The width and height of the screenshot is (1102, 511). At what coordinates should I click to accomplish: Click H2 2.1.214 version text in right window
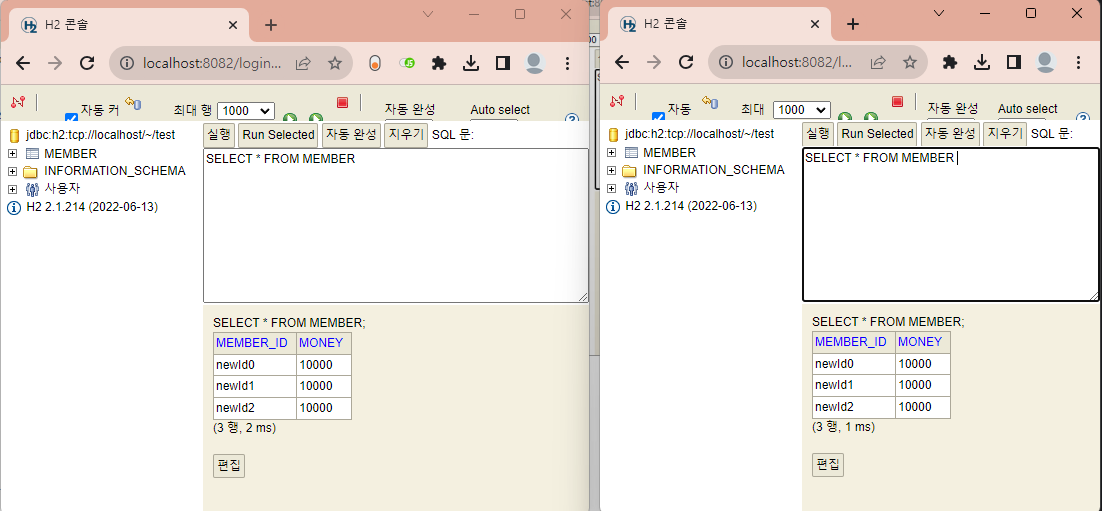(x=691, y=206)
